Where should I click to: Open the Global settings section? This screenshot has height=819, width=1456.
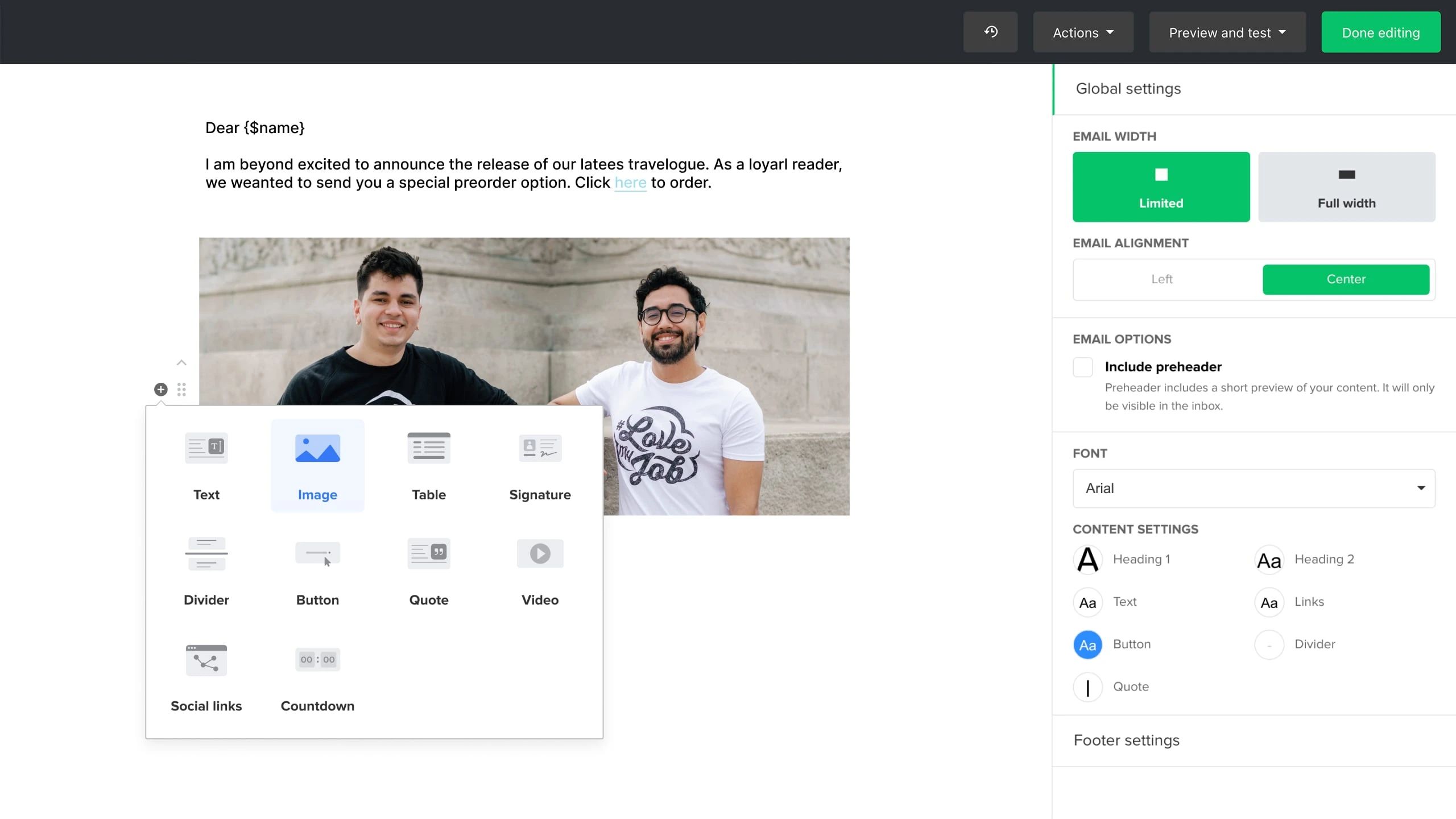1128,89
